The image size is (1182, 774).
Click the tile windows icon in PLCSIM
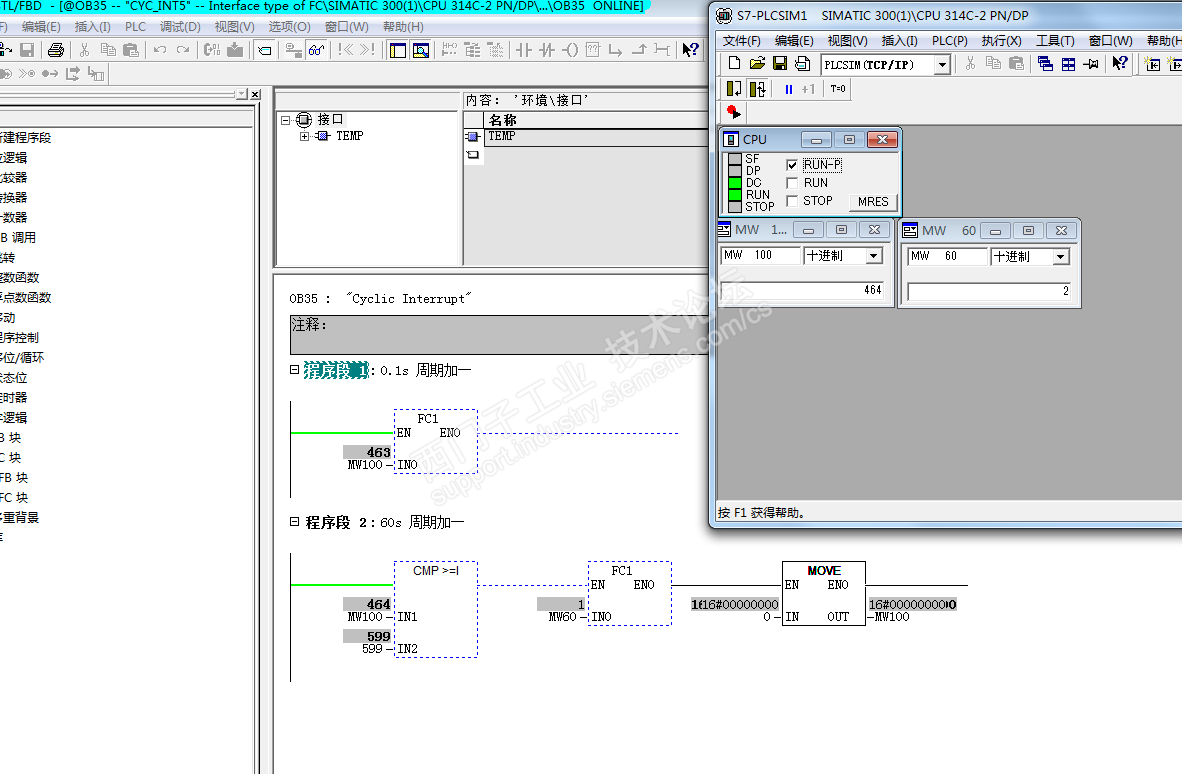[x=1068, y=64]
